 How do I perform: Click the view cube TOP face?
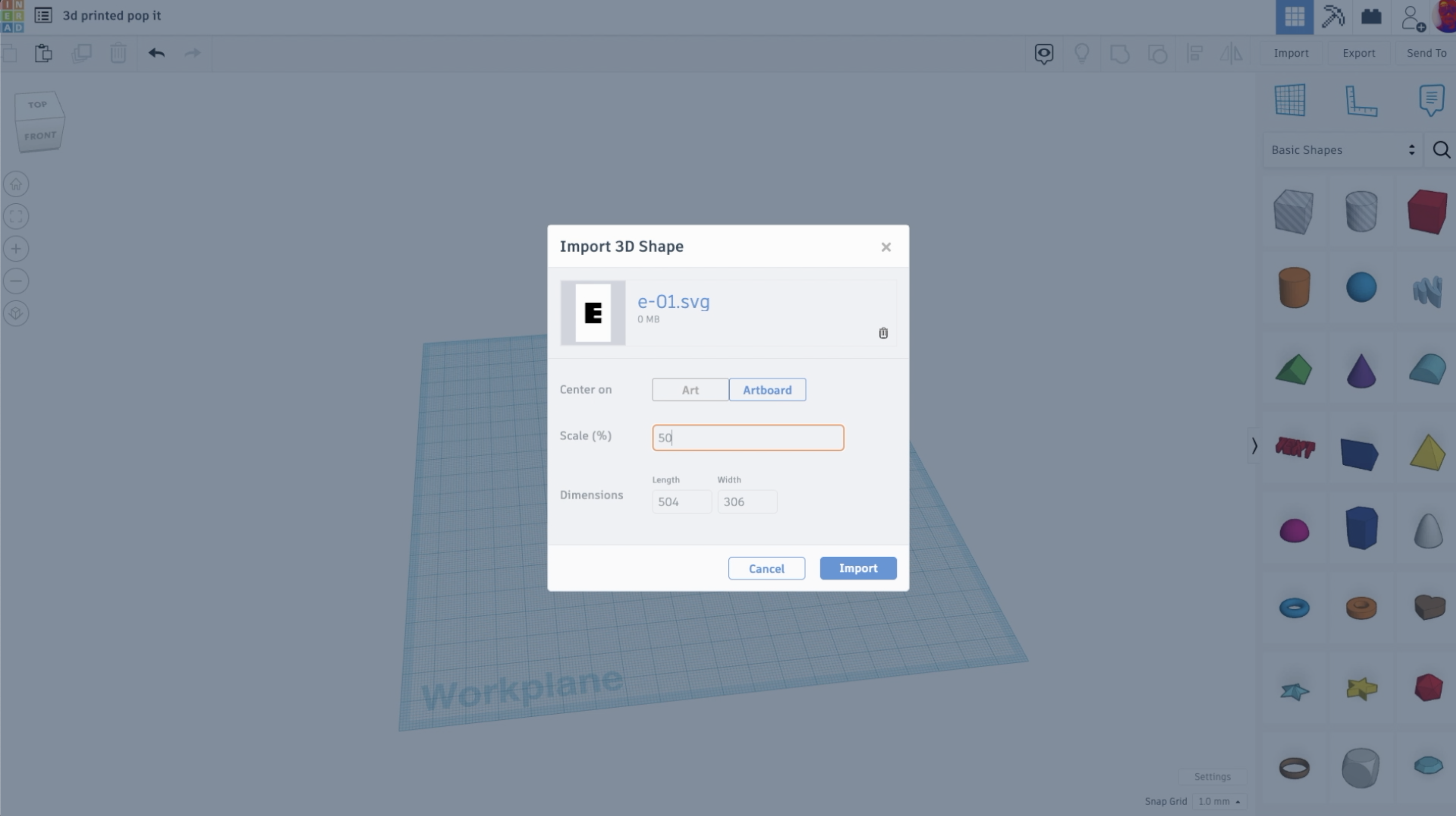pos(38,104)
